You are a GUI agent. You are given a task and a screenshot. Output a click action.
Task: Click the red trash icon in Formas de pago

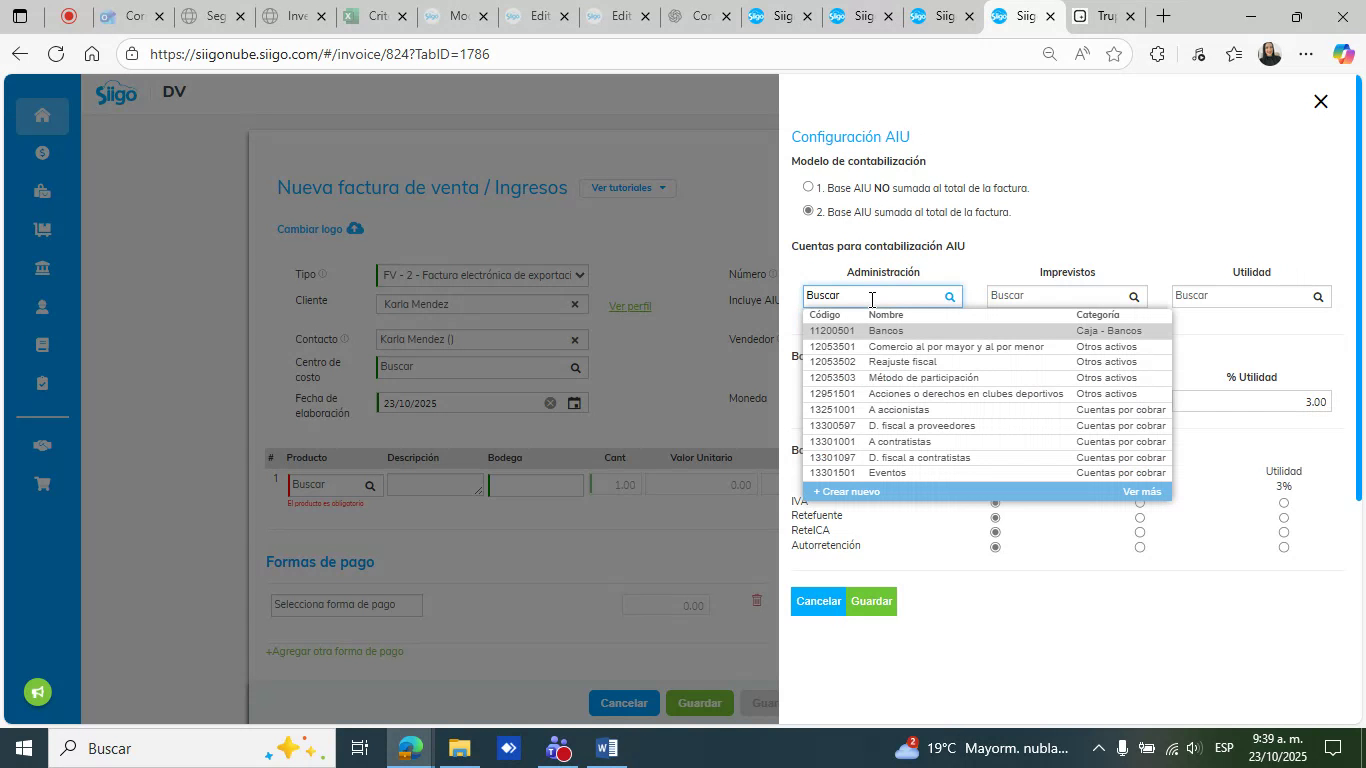coord(757,600)
